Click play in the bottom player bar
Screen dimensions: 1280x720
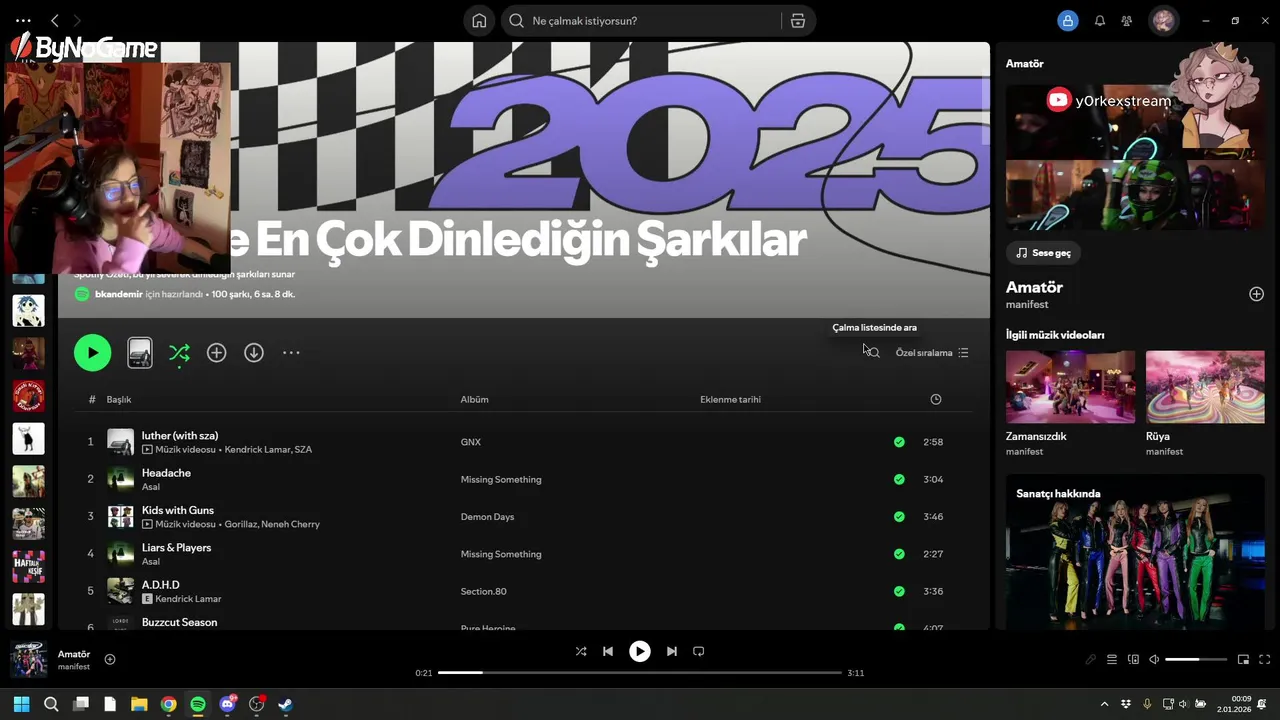[x=640, y=651]
